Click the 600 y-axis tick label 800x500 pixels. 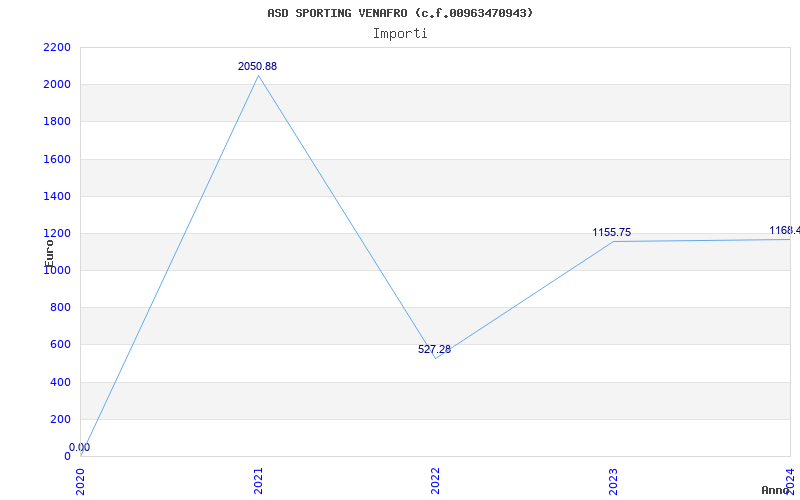(x=60, y=345)
